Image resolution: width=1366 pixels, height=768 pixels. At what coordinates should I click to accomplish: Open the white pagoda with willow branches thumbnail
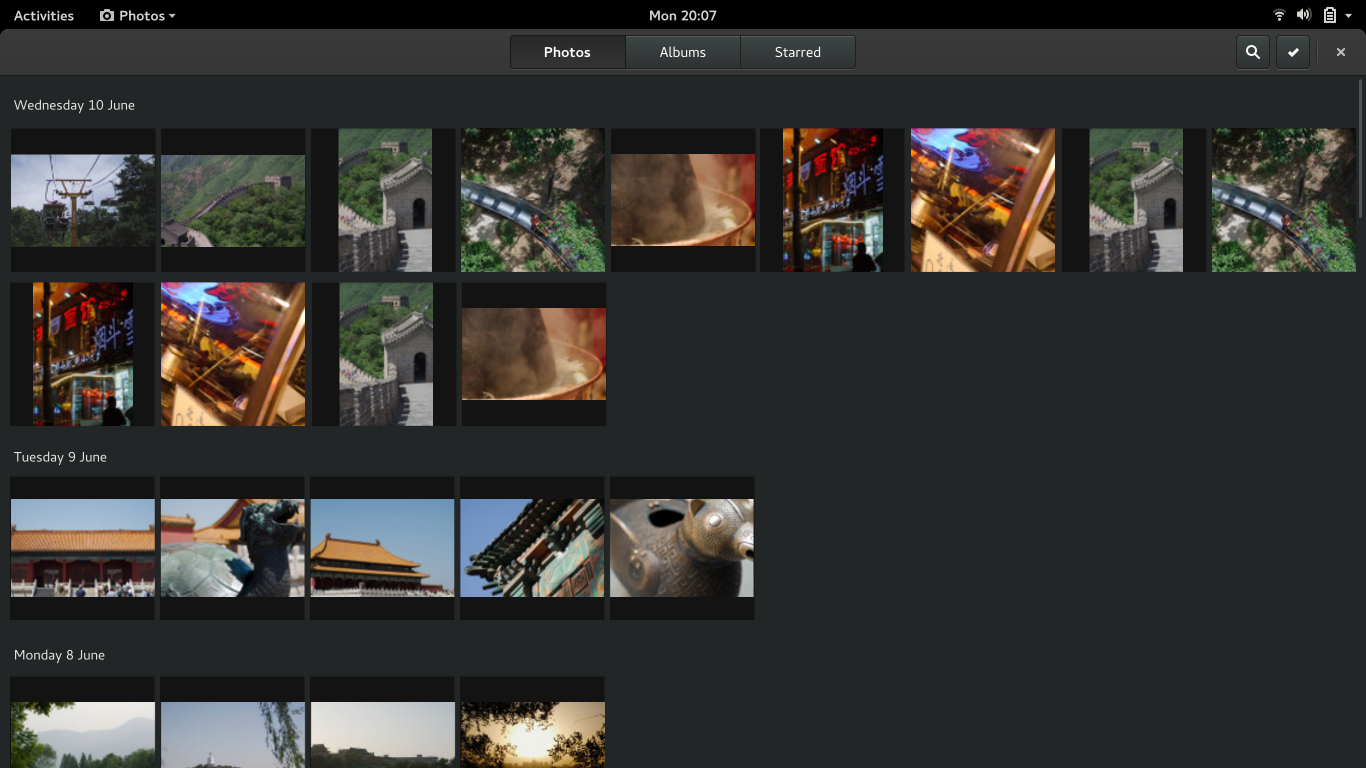pyautogui.click(x=233, y=723)
